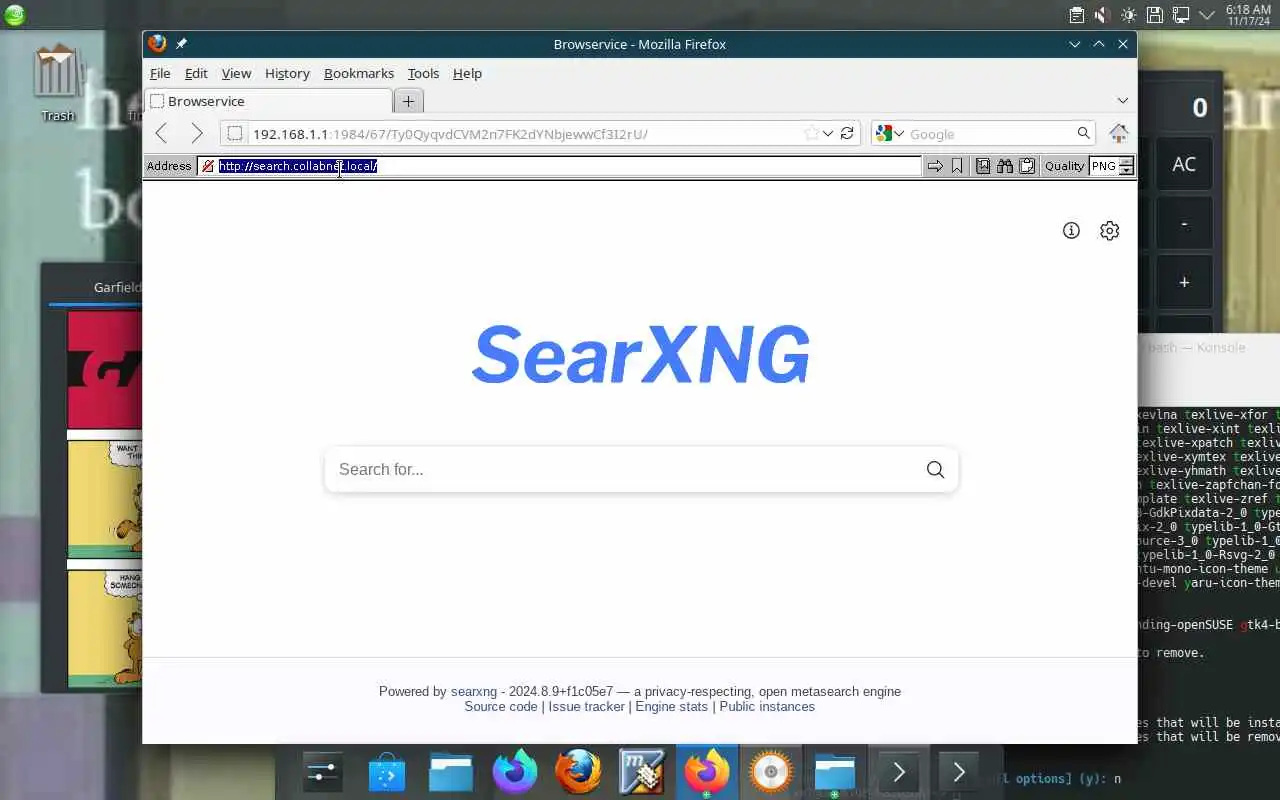Image resolution: width=1280 pixels, height=800 pixels.
Task: Open the Public instances link
Action: (x=767, y=706)
